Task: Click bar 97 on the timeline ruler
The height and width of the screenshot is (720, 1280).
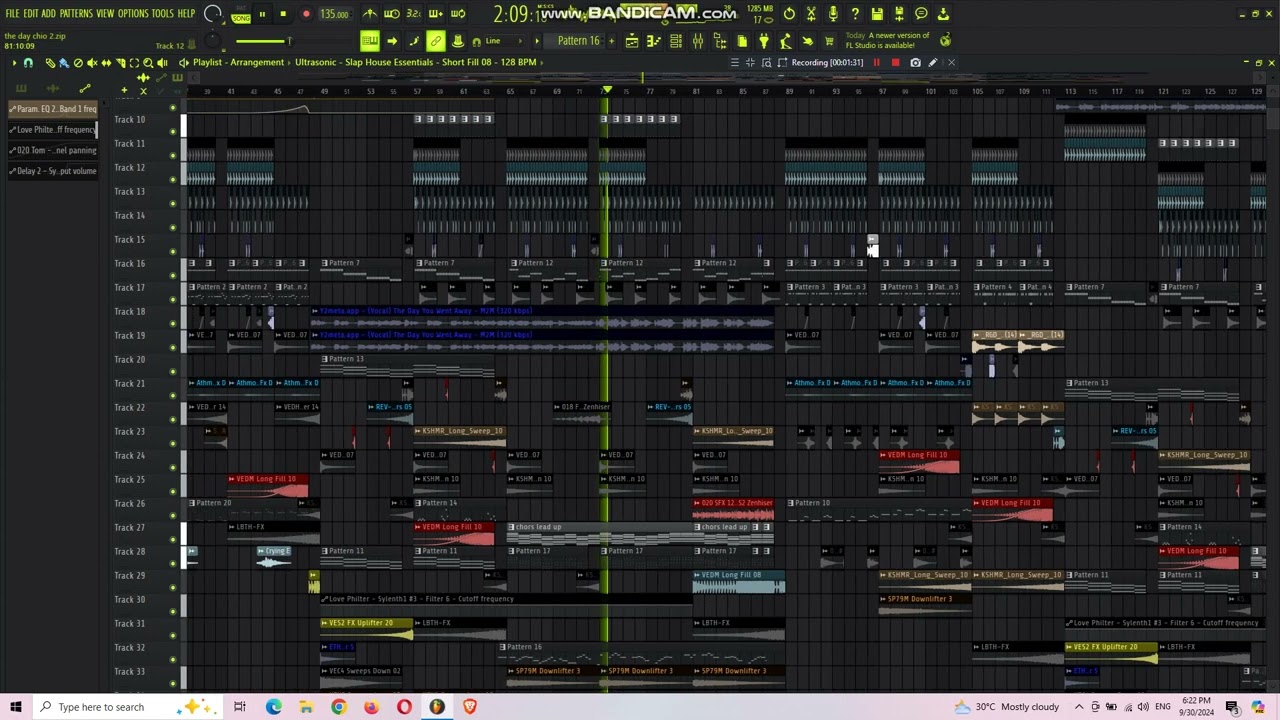Action: 882,91
